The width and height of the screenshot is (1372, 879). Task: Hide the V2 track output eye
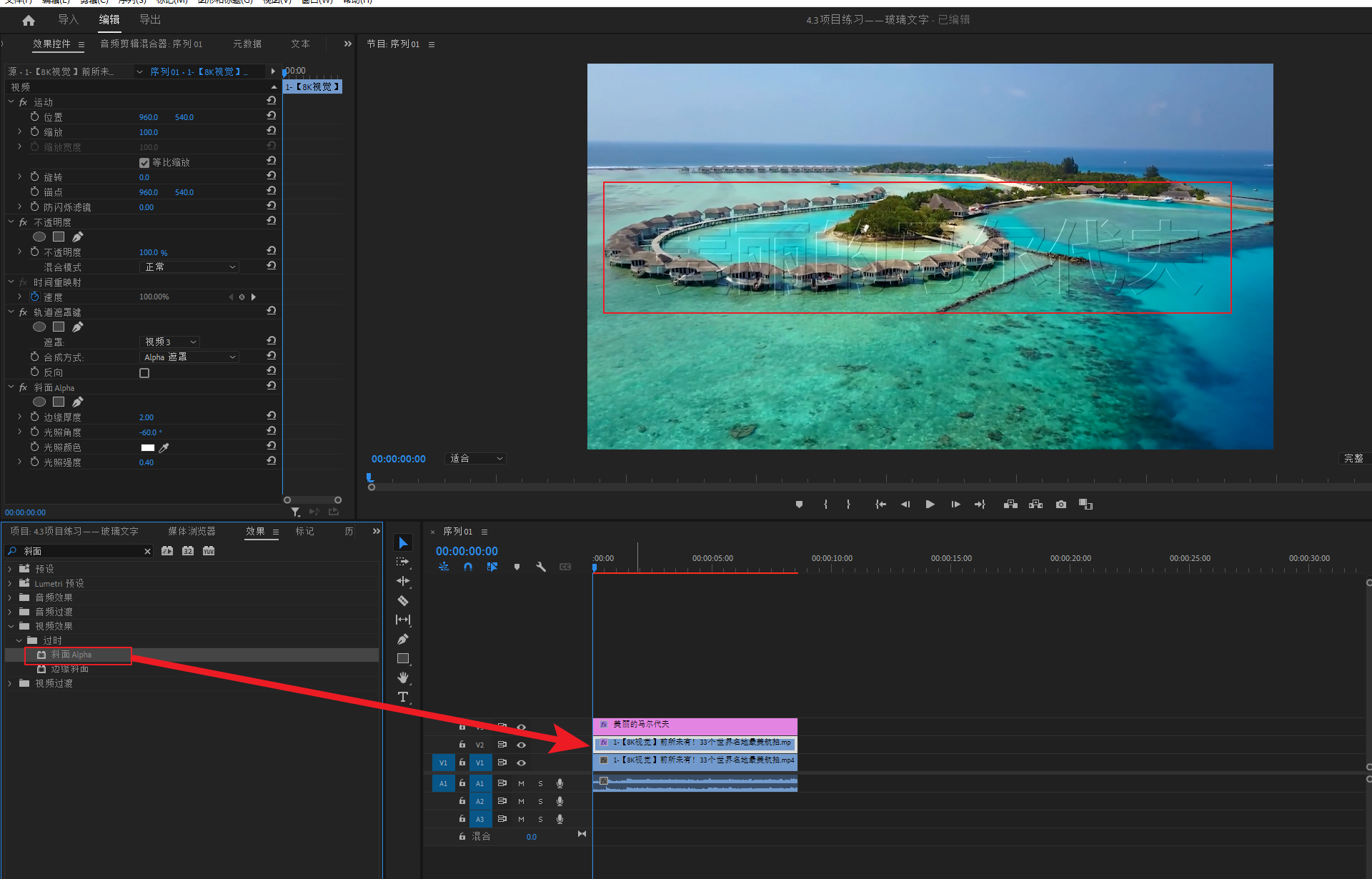(522, 745)
